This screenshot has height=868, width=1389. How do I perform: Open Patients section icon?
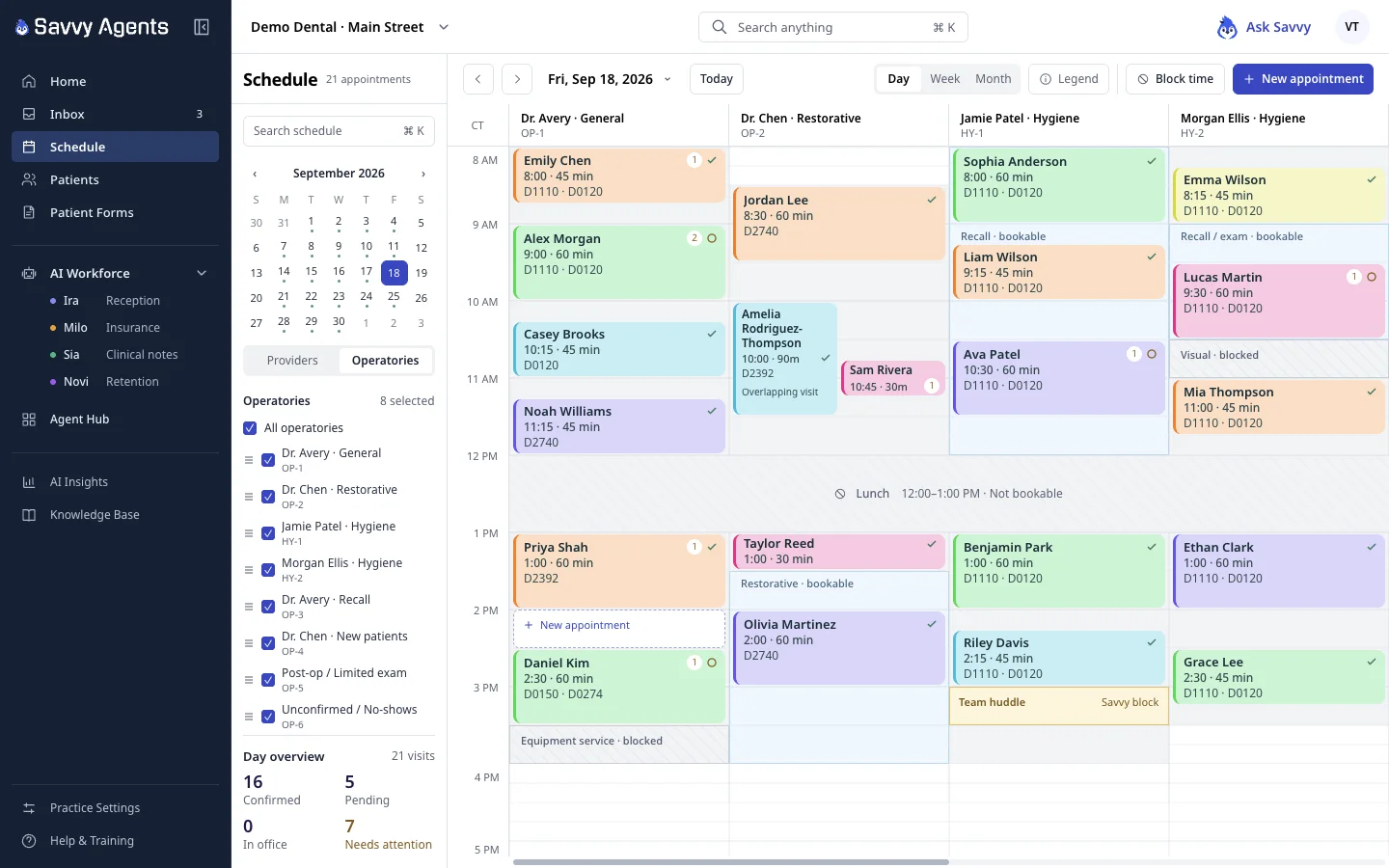(29, 179)
